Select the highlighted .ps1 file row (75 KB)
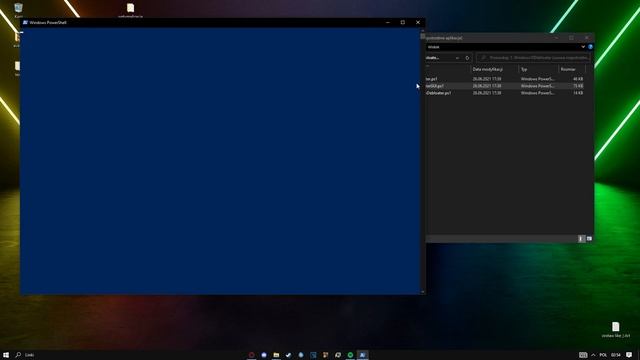640x360 pixels. pyautogui.click(x=506, y=86)
